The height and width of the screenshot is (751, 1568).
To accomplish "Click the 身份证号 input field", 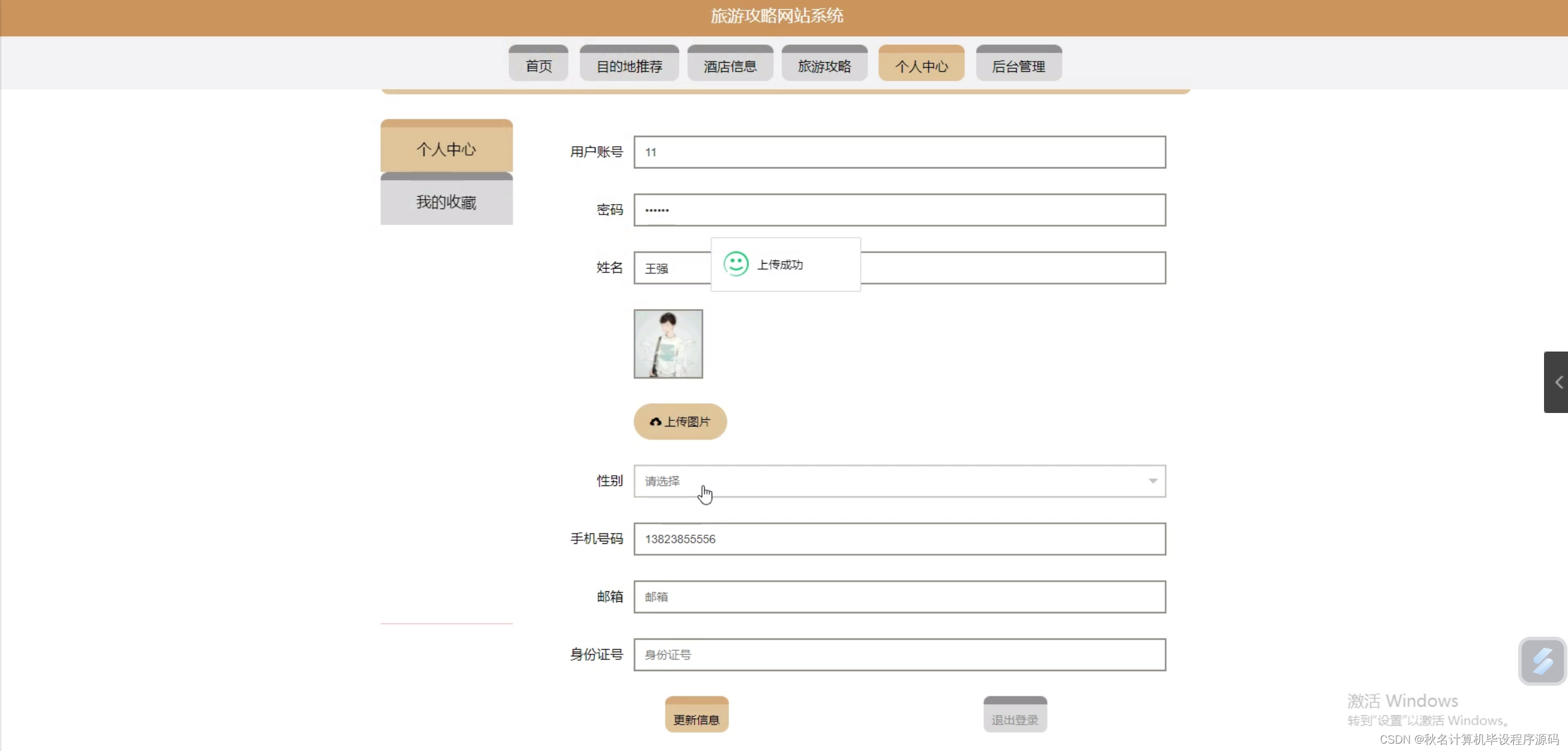I will 897,655.
